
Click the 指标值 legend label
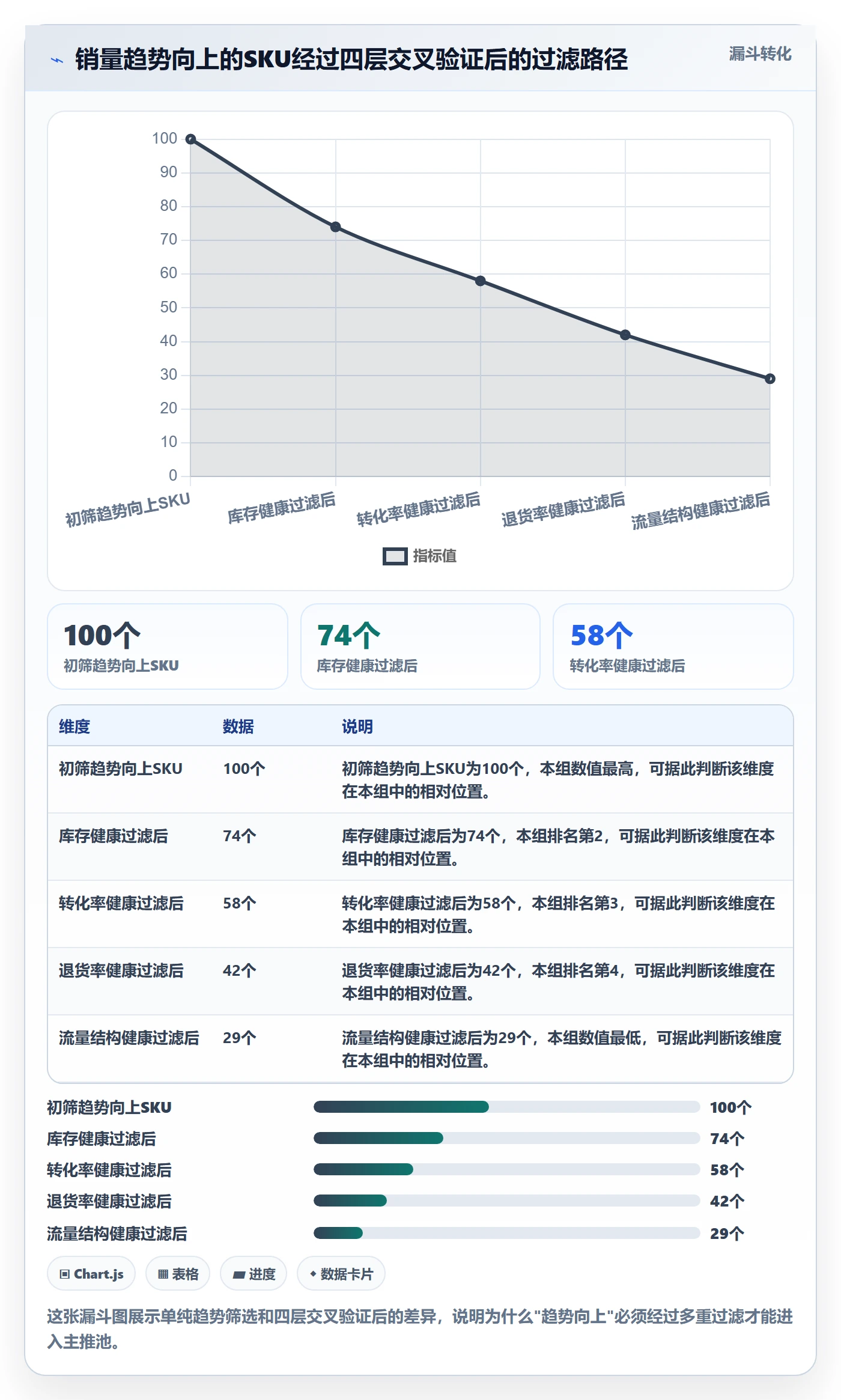[435, 556]
